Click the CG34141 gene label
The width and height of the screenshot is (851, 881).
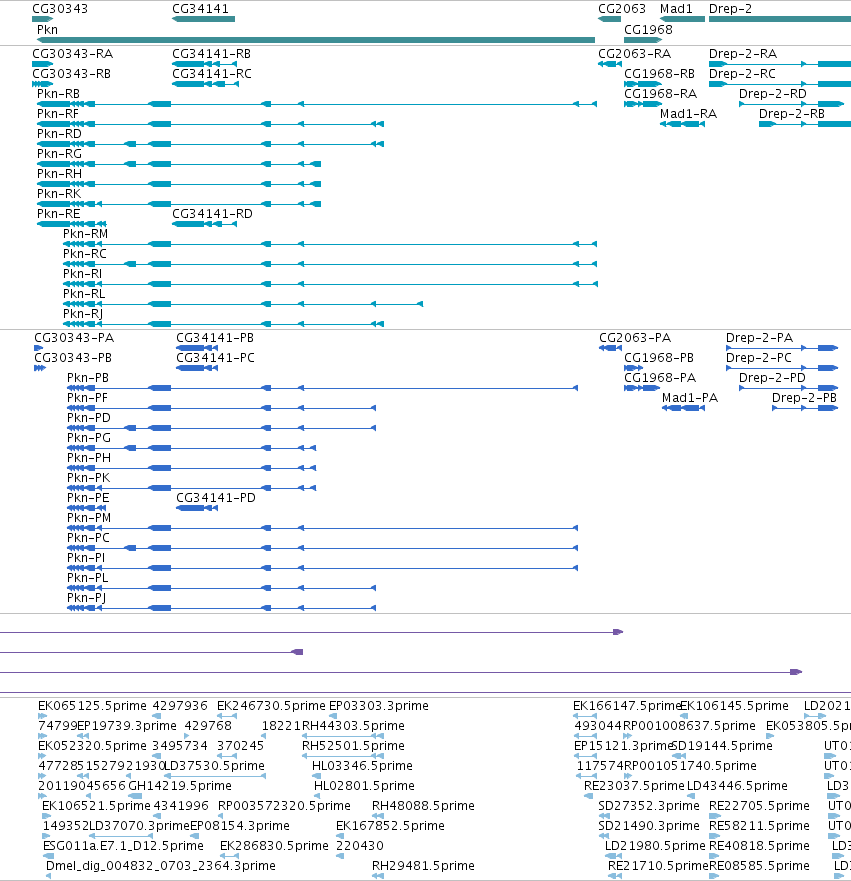pyautogui.click(x=200, y=8)
